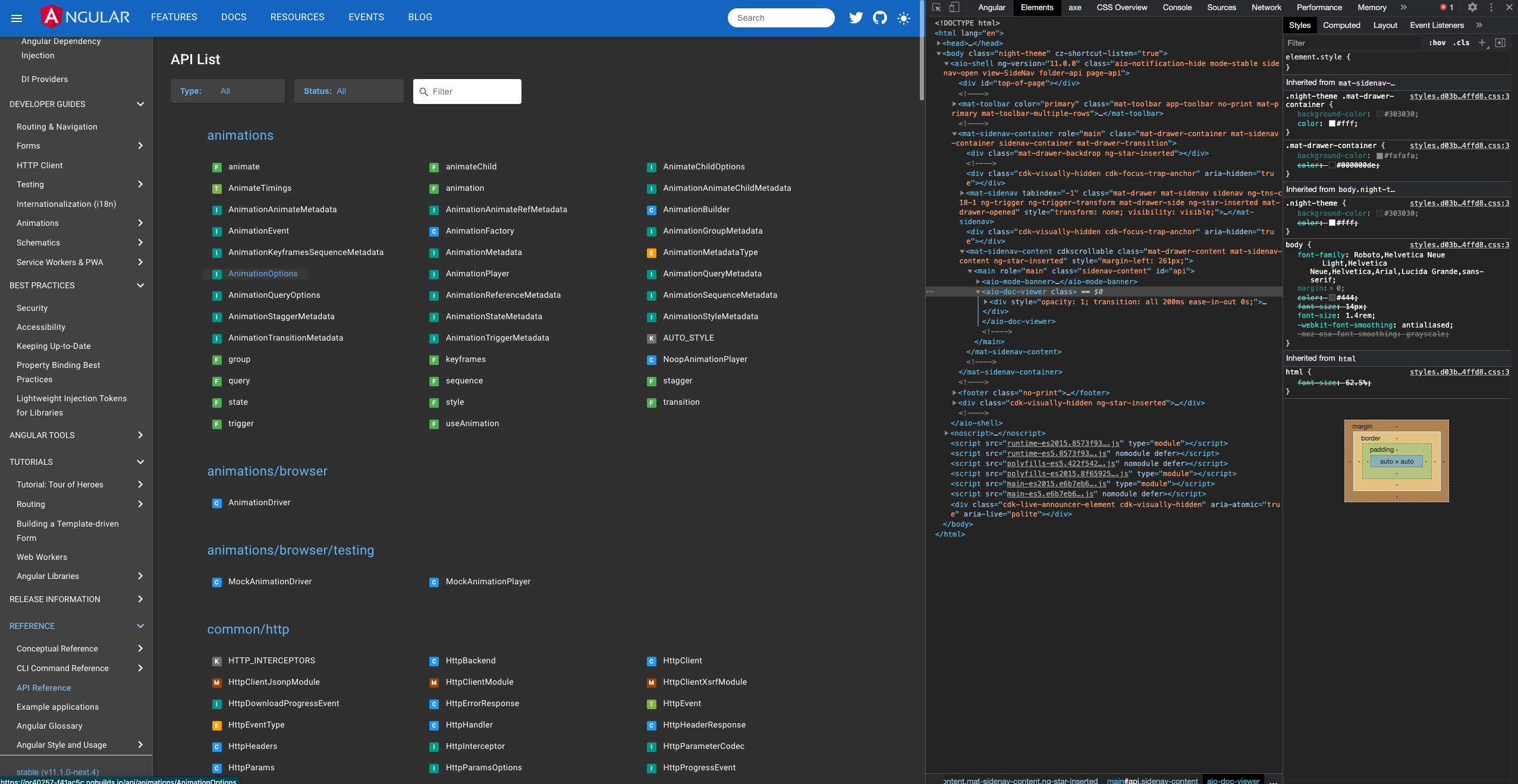Open DevTools three-dot customize menu
Viewport: 1518px width, 784px height.
pyautogui.click(x=1491, y=7)
